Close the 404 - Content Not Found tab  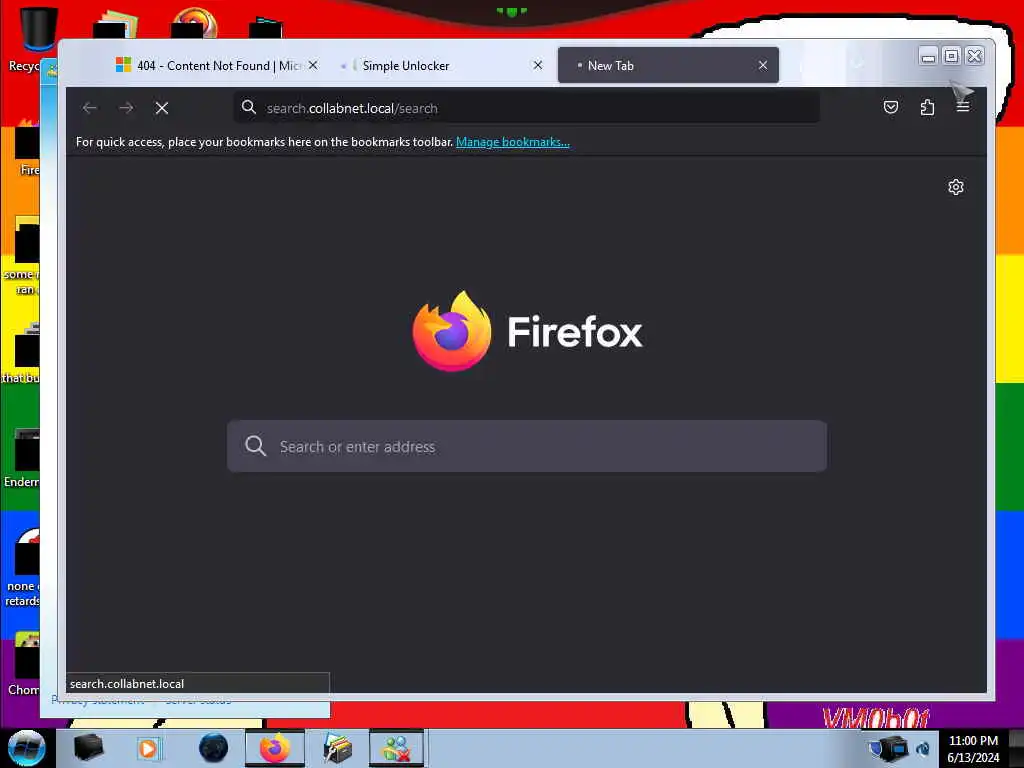313,65
